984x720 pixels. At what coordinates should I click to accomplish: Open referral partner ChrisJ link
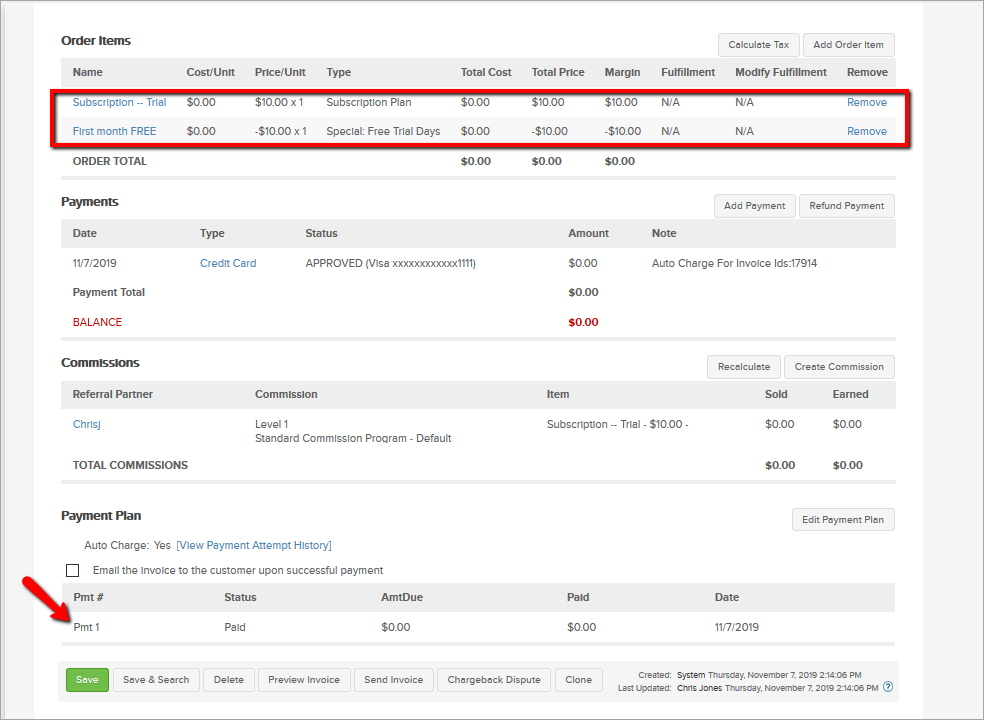[87, 424]
